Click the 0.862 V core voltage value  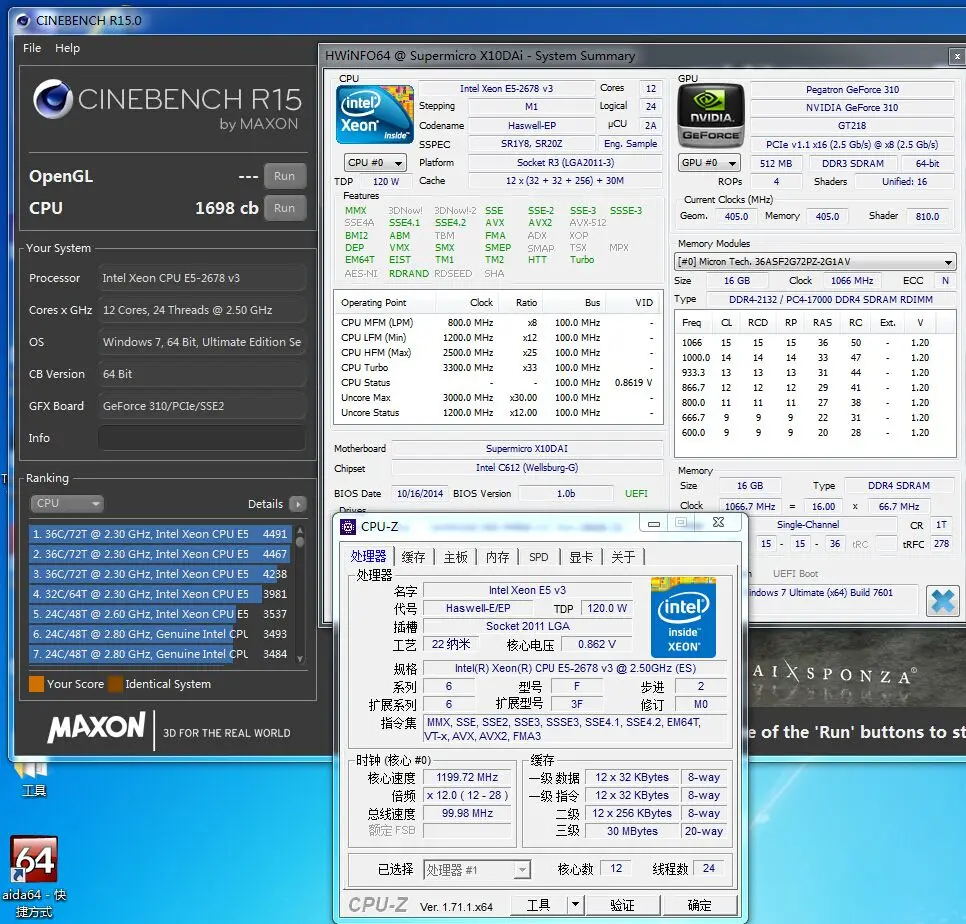tap(596, 644)
